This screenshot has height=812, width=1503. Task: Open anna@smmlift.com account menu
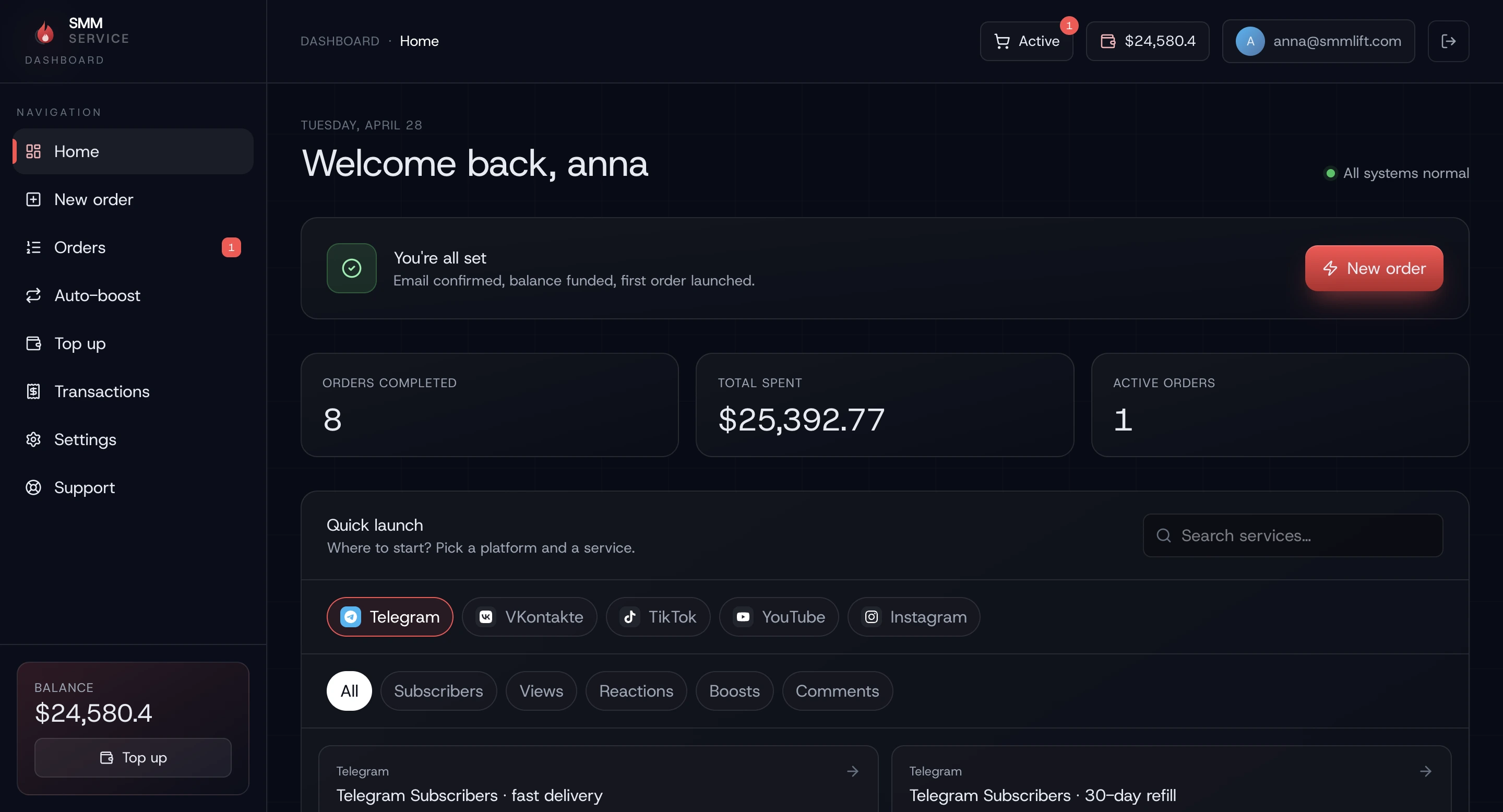coord(1318,41)
